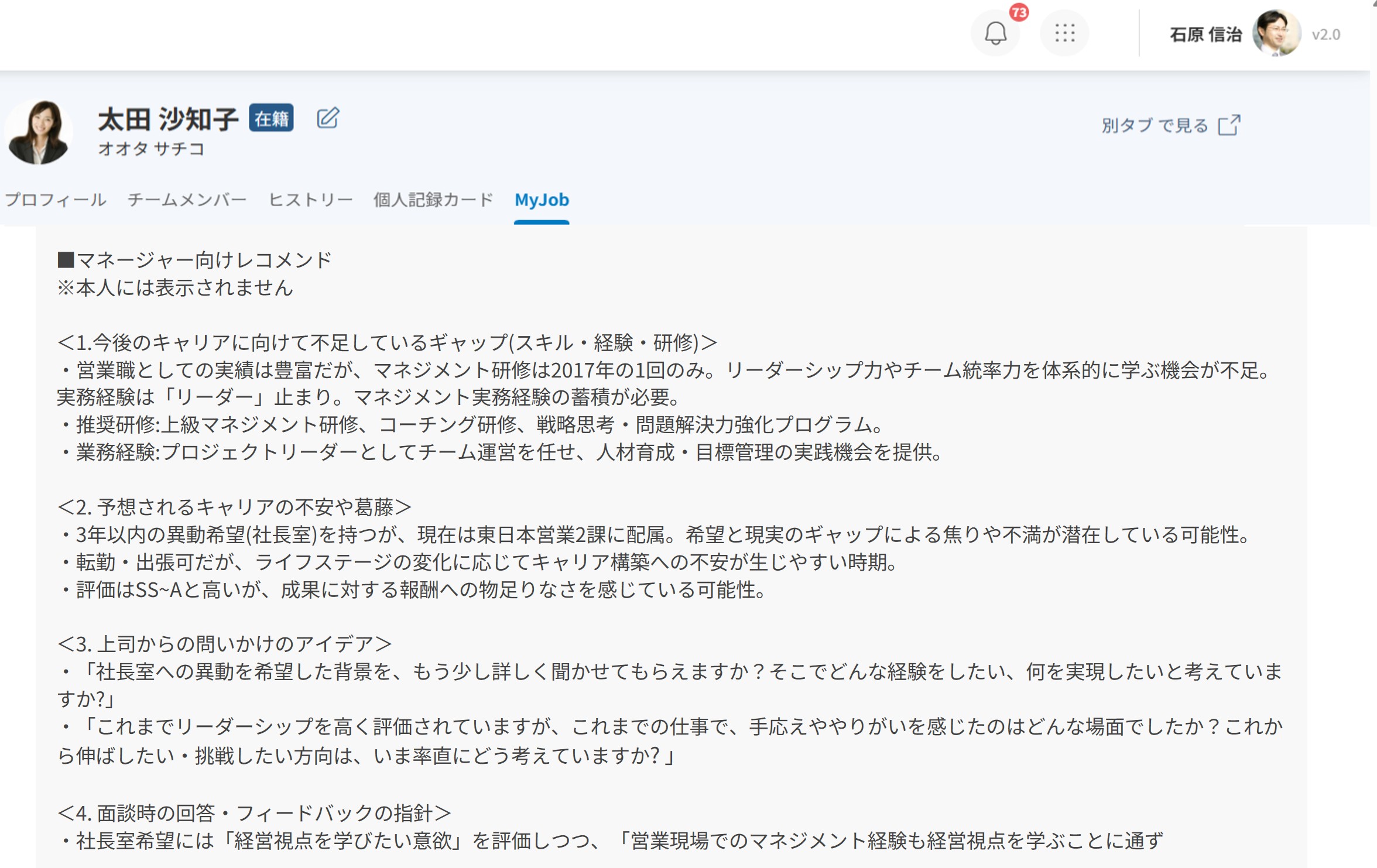Click 太田 沙知子 profile photo
Viewport: 1377px width, 868px height.
[39, 132]
